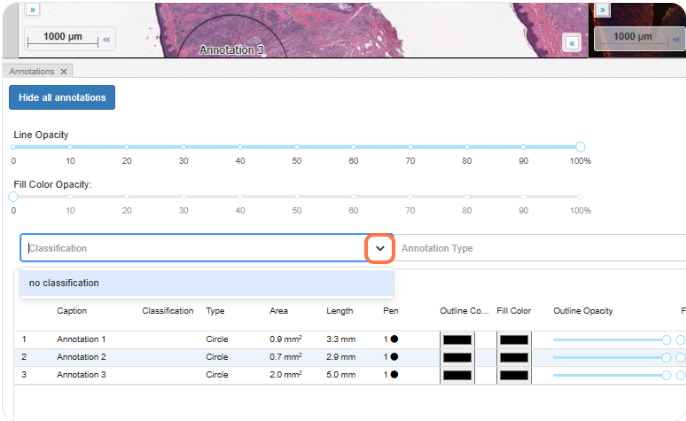Expand the double-arrow icon atop right viewer
The width and height of the screenshot is (686, 421).
[x=603, y=9]
